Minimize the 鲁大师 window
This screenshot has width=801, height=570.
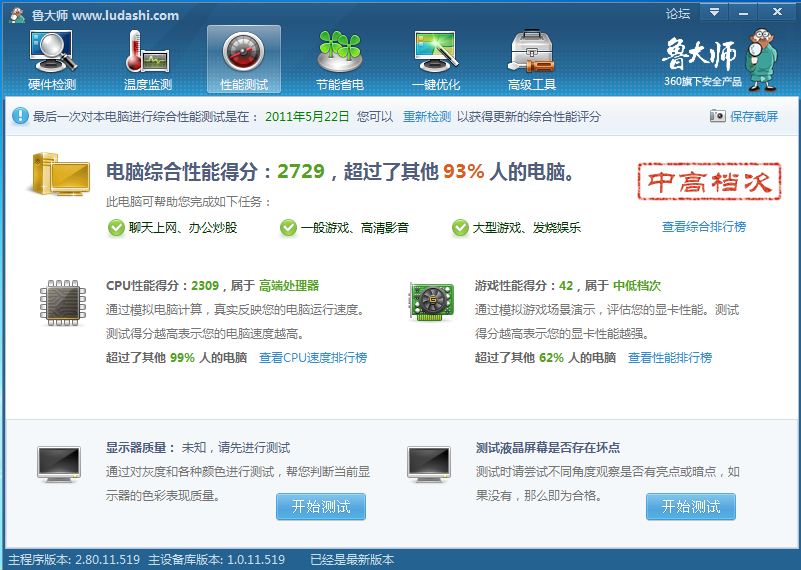(743, 12)
